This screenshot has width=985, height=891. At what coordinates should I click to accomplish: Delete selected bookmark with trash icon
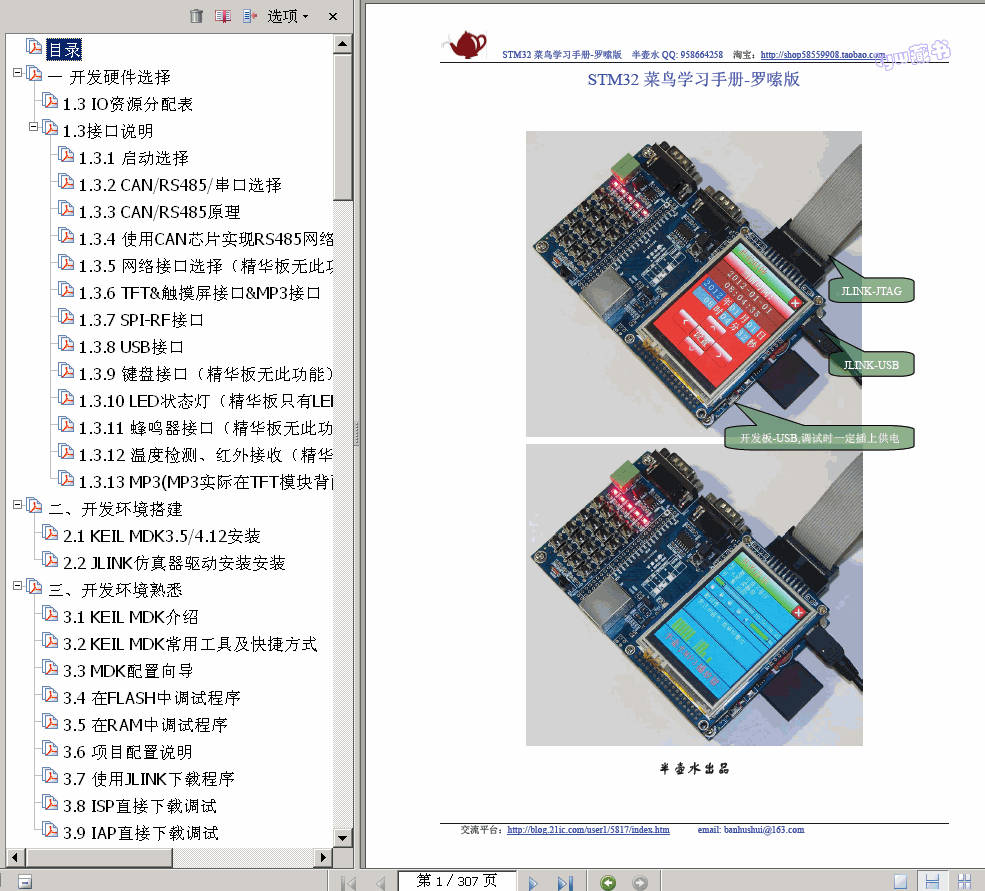coord(197,16)
